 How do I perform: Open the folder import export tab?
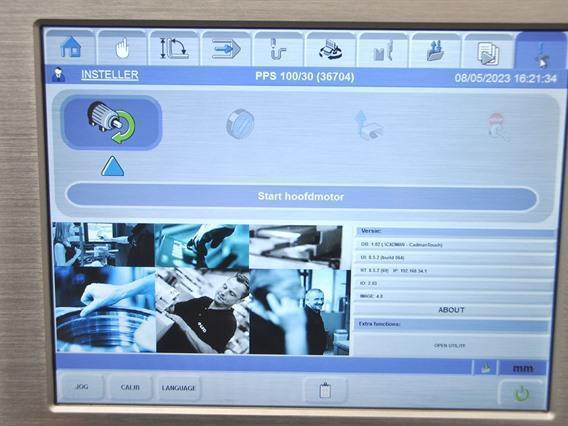[435, 51]
